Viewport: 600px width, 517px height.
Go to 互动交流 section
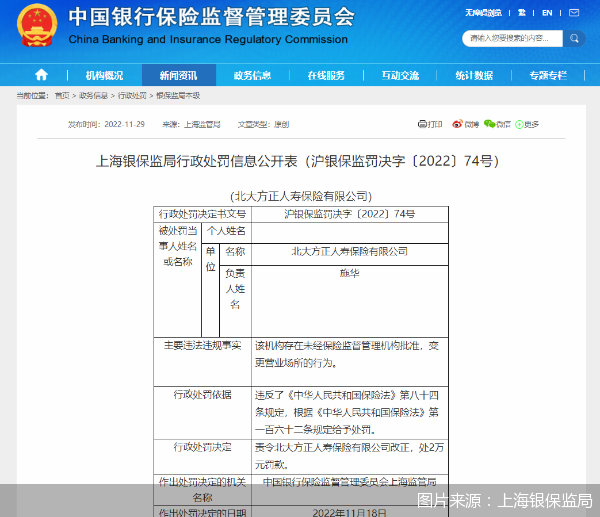pos(400,75)
